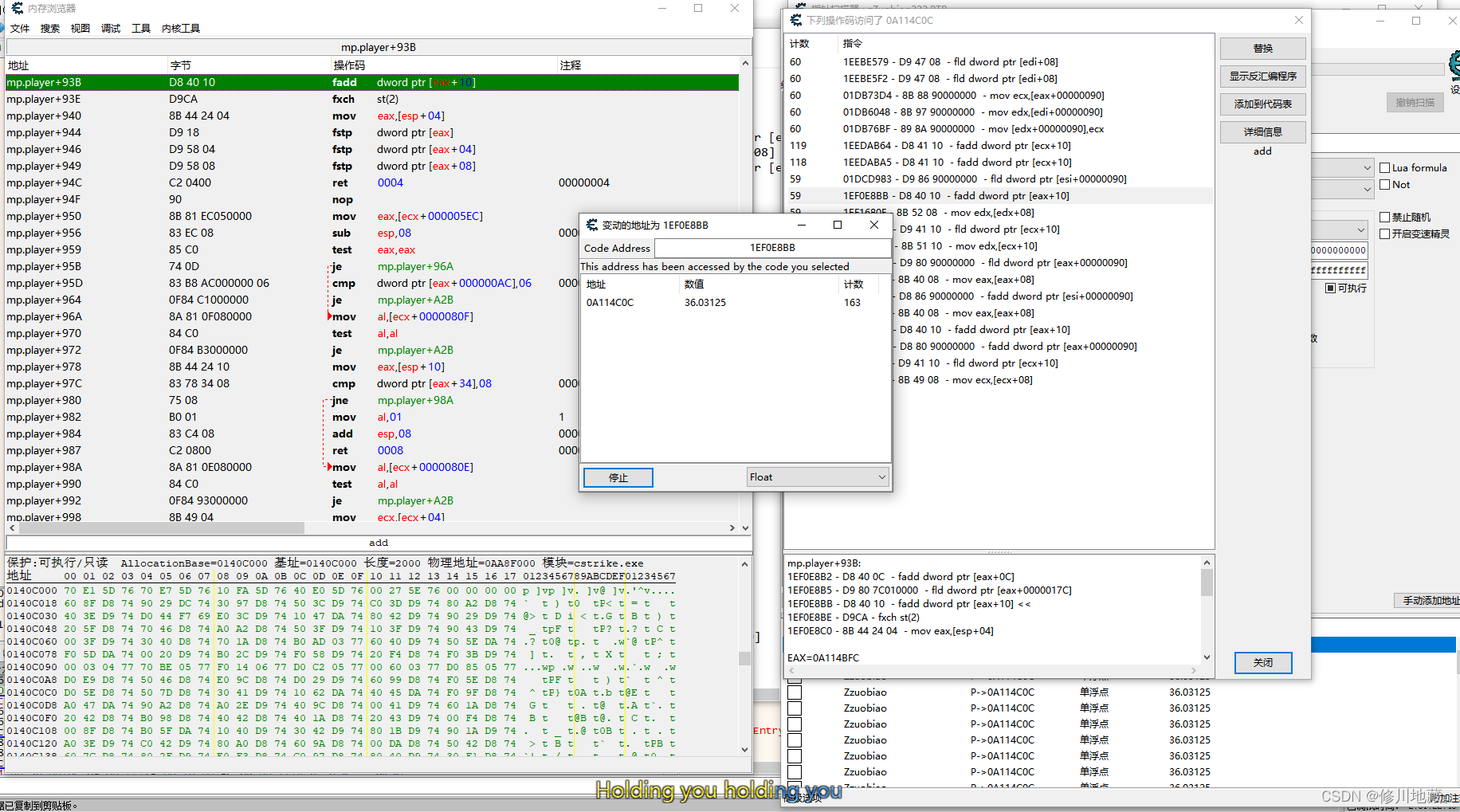Click the hex dump vertical scrollbar thumb

tap(745, 658)
